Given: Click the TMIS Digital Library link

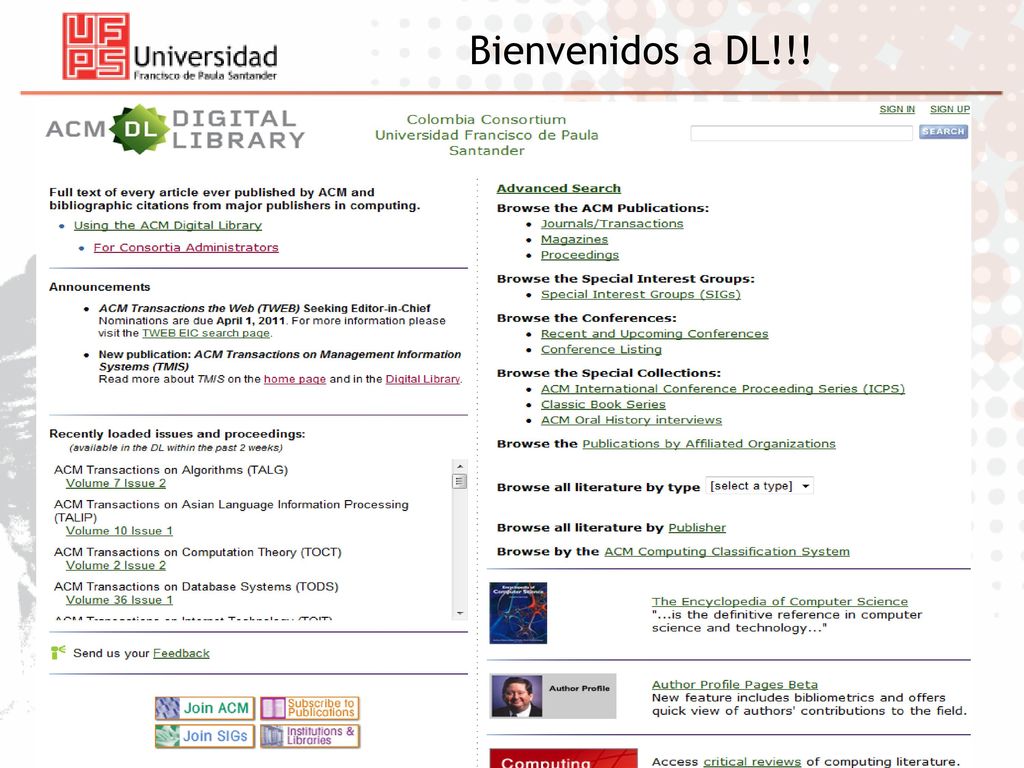Looking at the screenshot, I should (x=423, y=379).
